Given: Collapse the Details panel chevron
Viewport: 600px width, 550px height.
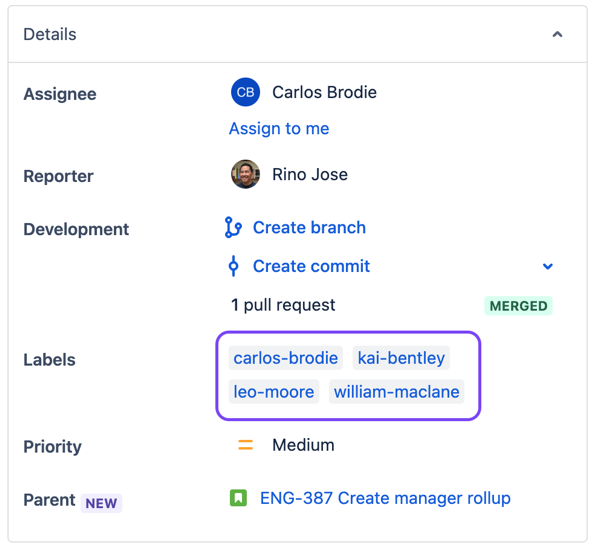Looking at the screenshot, I should tap(557, 35).
